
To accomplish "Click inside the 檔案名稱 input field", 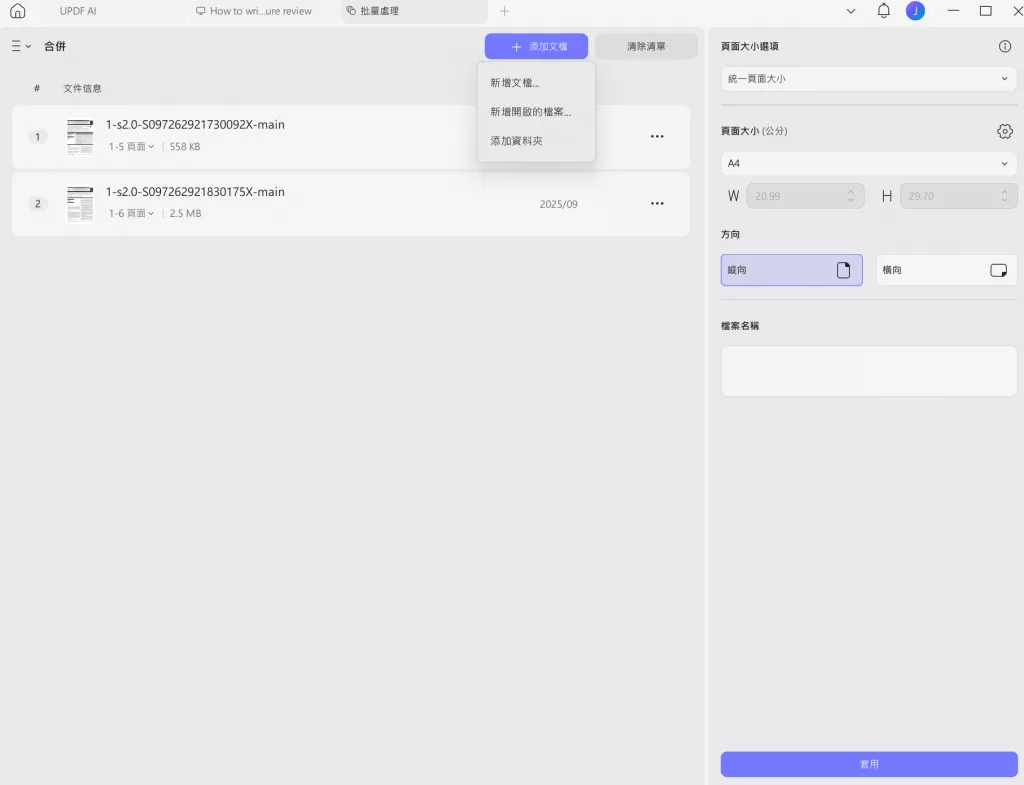I will click(868, 370).
